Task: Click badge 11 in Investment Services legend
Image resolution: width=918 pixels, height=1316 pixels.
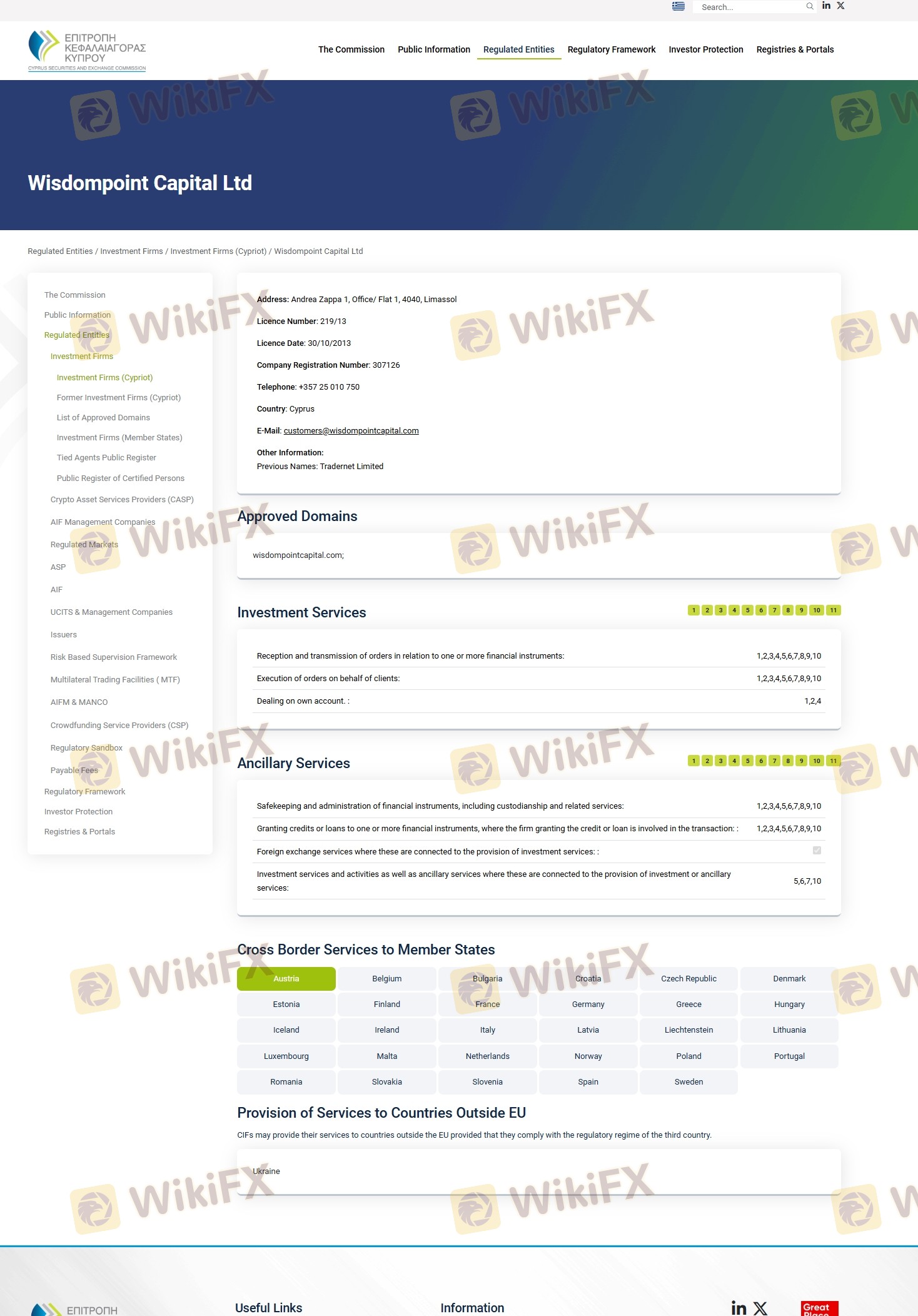Action: (x=834, y=610)
